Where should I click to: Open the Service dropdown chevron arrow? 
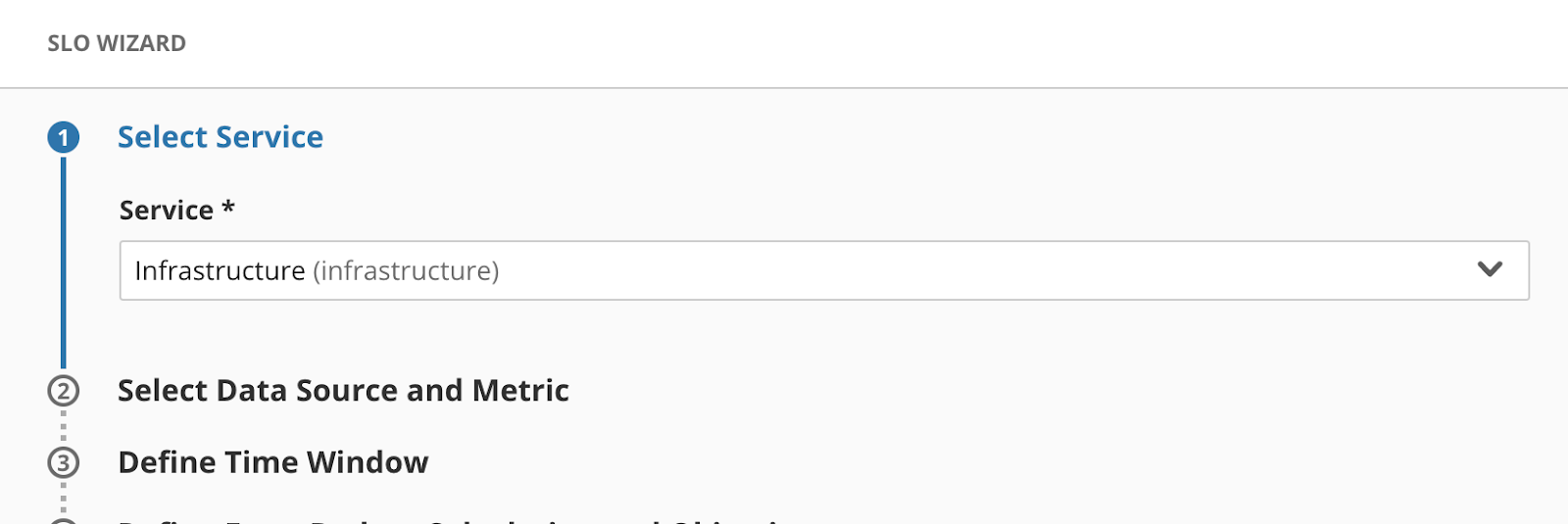click(1490, 269)
